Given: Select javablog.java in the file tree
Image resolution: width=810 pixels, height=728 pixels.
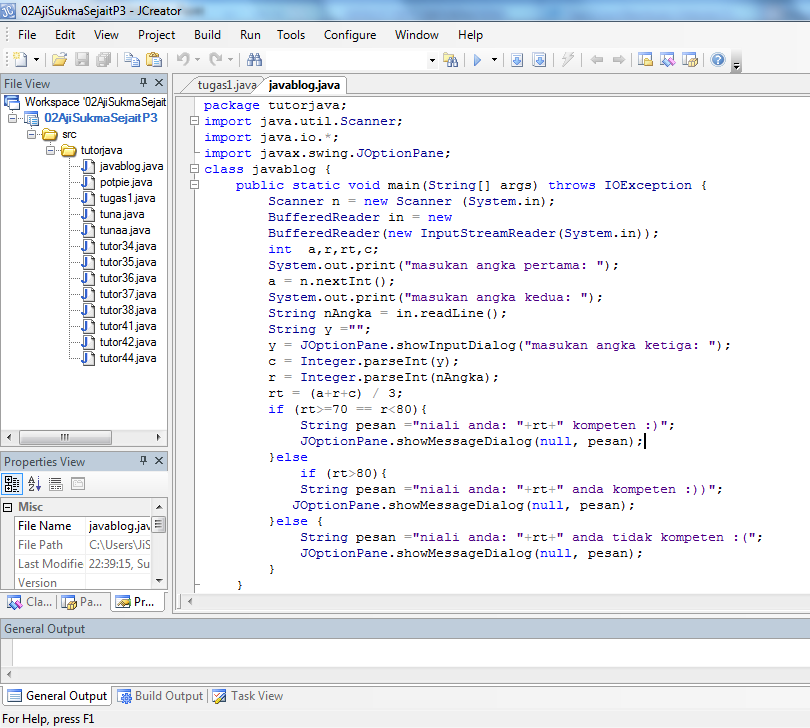Looking at the screenshot, I should (x=131, y=166).
